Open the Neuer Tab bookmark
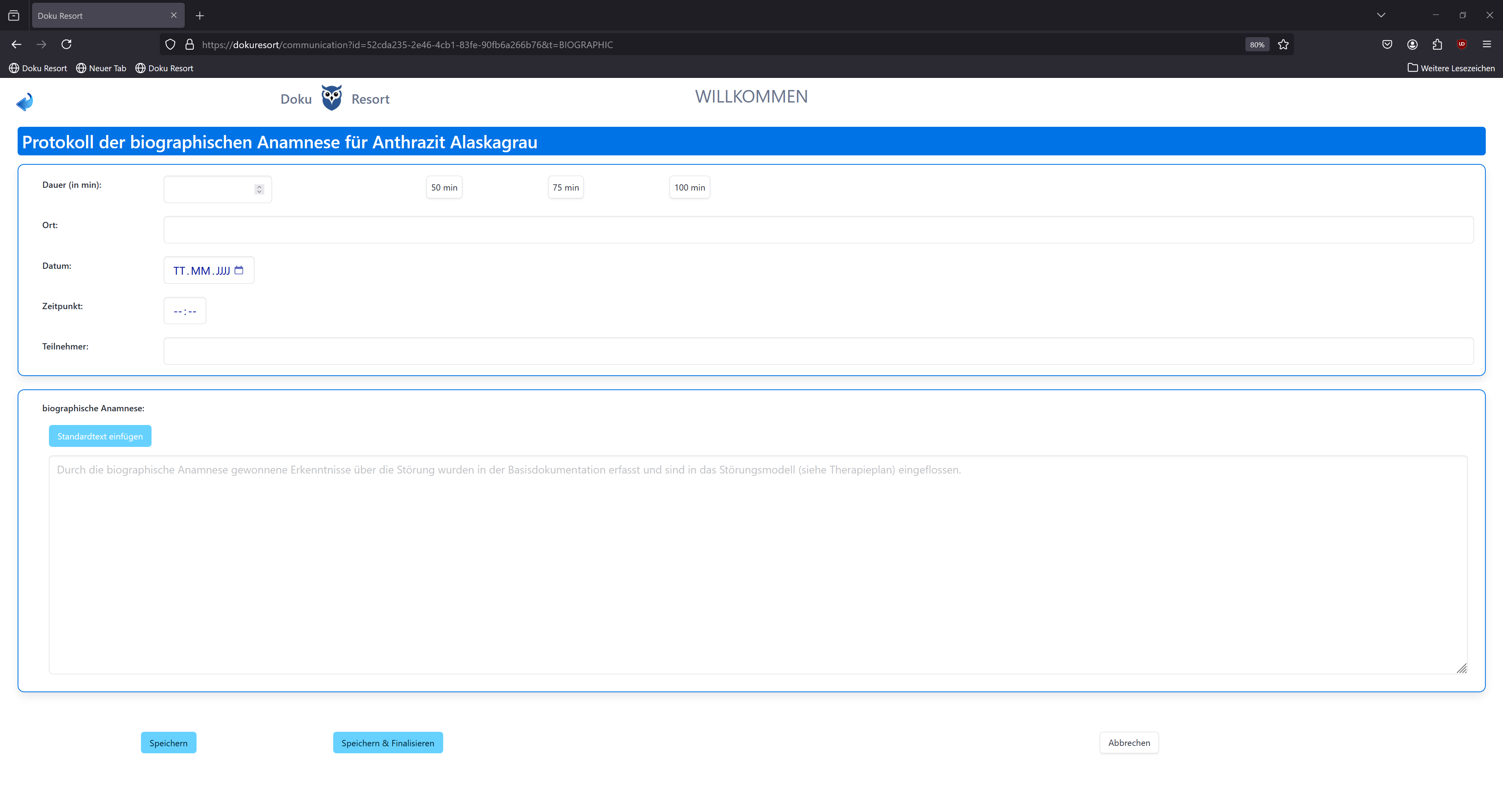 [101, 68]
